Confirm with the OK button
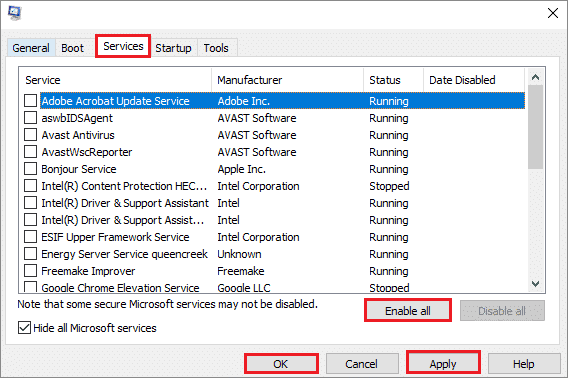 point(281,364)
